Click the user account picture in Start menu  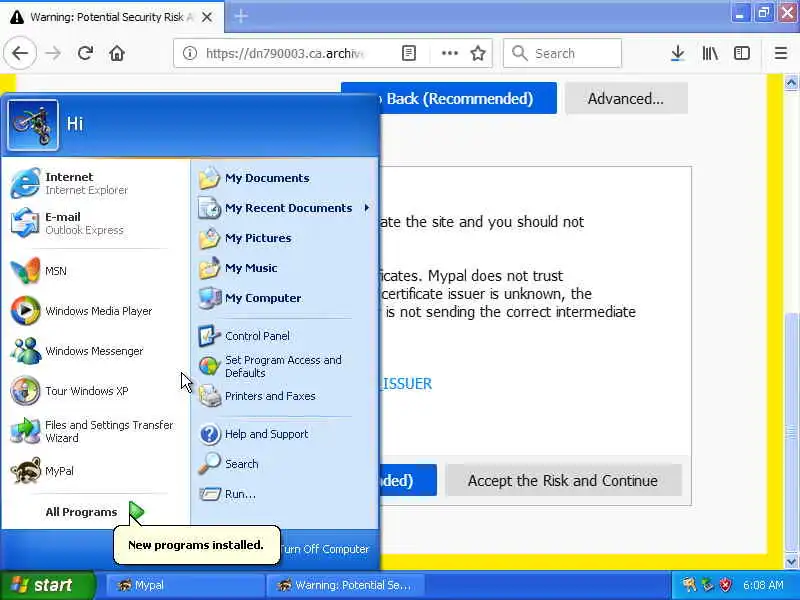pos(33,125)
